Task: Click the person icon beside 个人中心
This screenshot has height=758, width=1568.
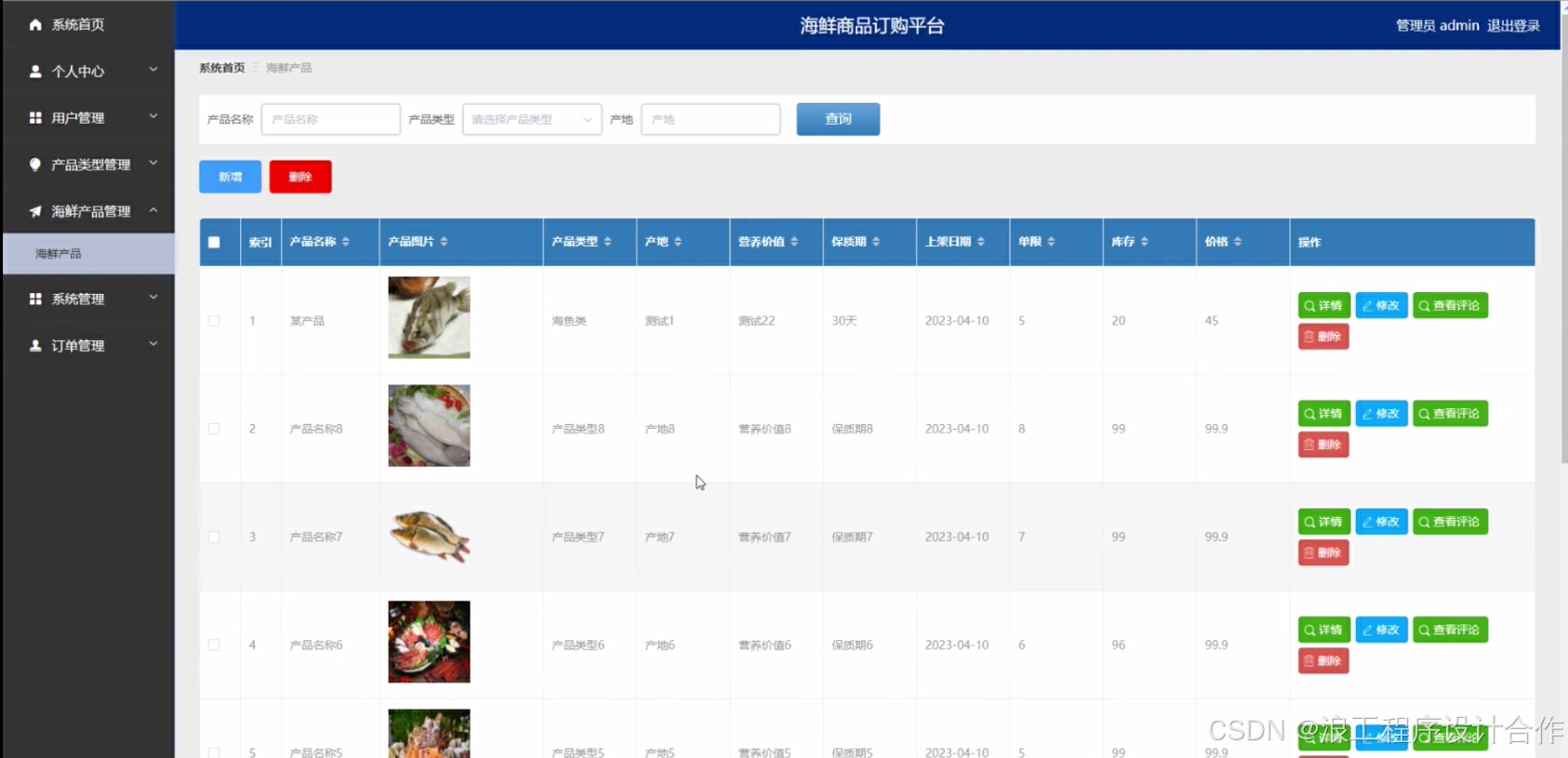Action: click(35, 71)
